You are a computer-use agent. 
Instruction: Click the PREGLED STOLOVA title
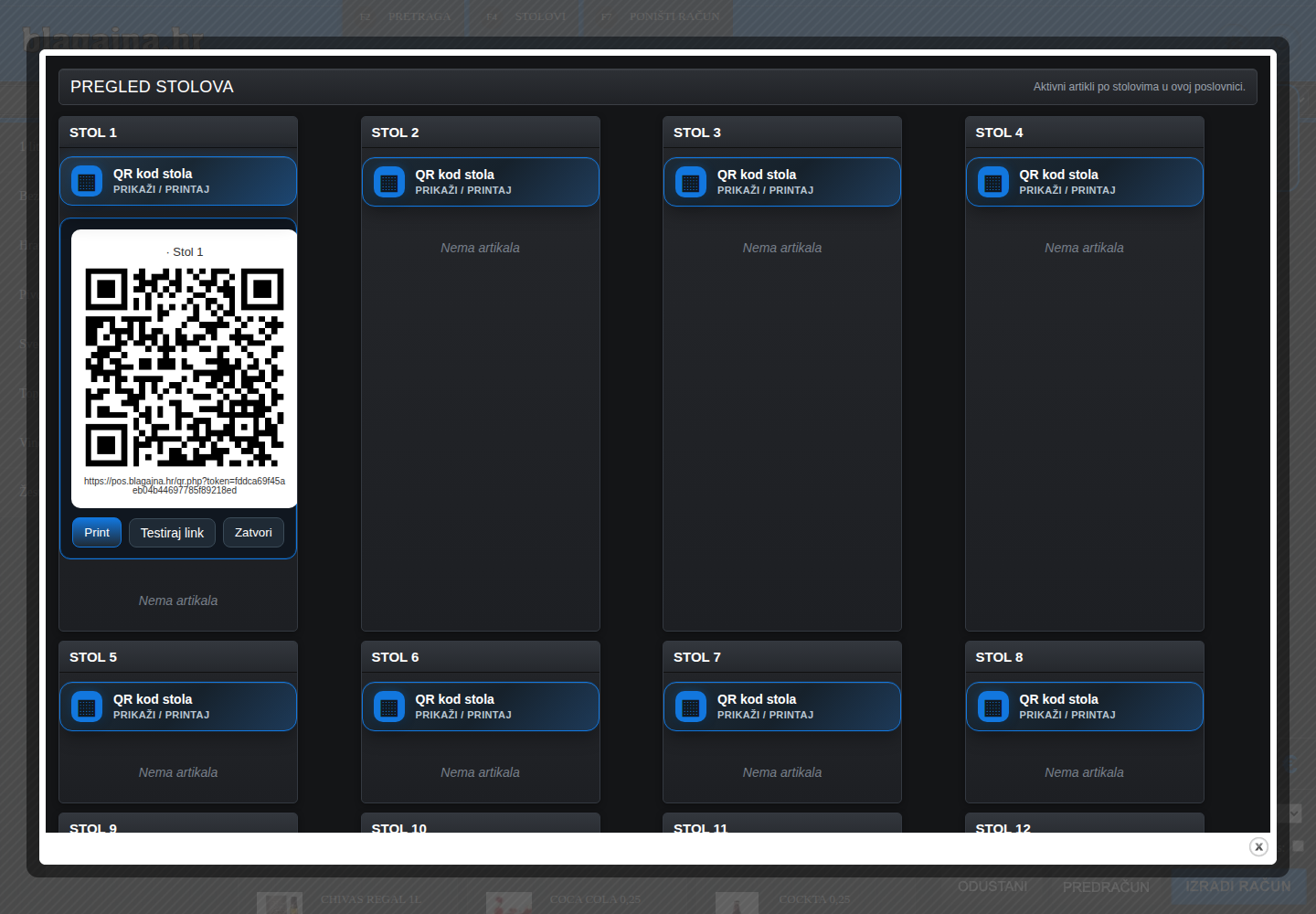(152, 87)
